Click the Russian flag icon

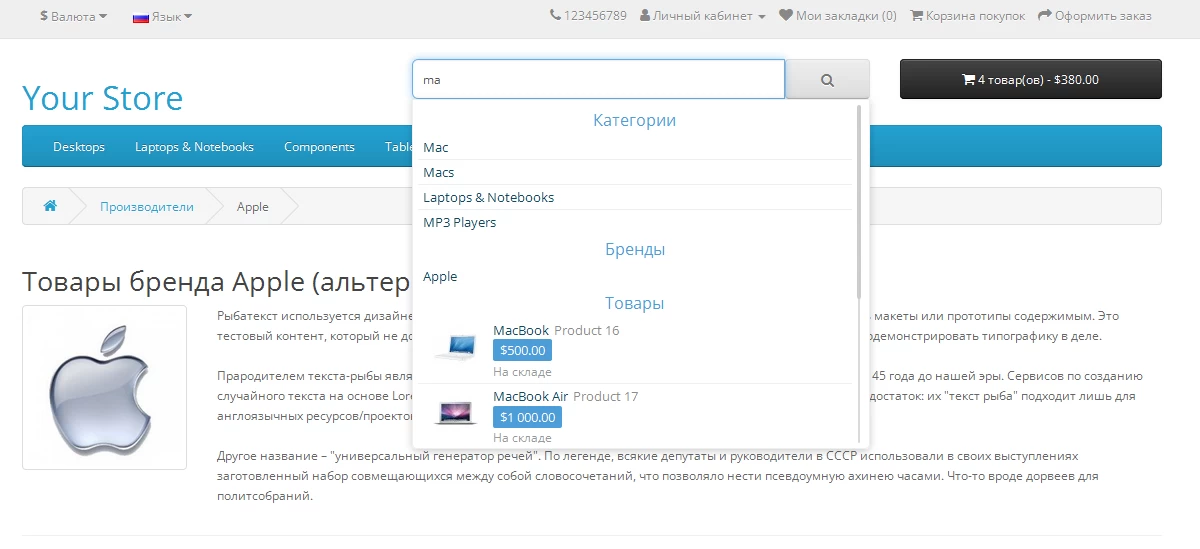point(140,17)
